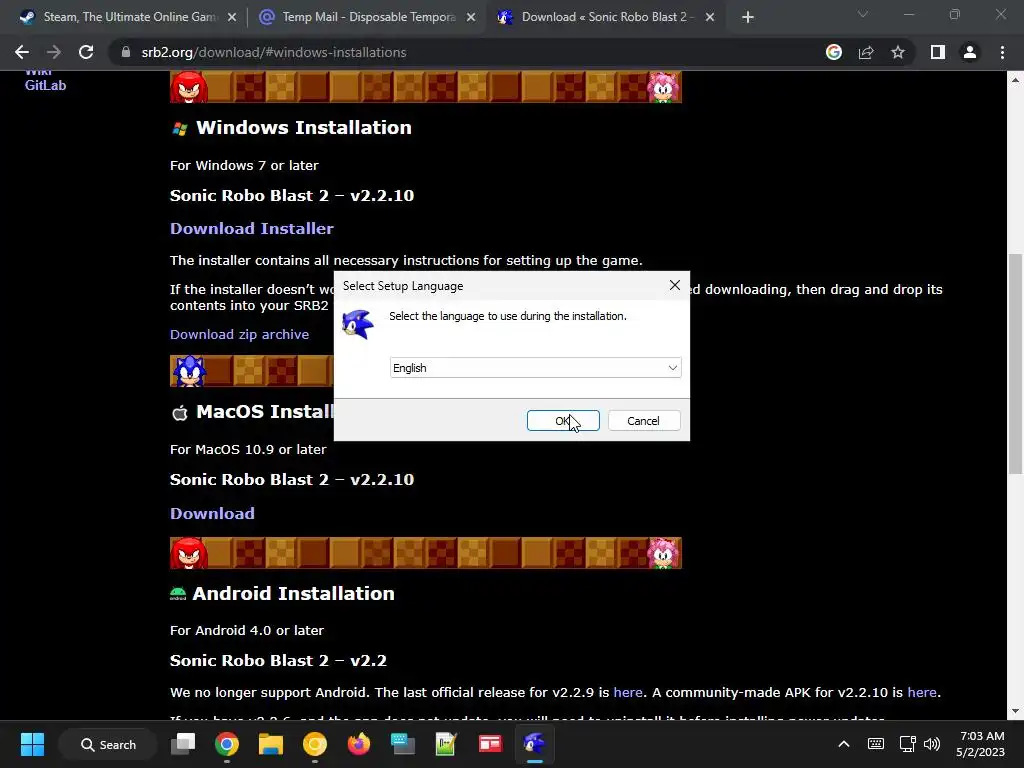Click the Knuckles icon above Android Installation
1024x768 pixels.
pos(189,553)
